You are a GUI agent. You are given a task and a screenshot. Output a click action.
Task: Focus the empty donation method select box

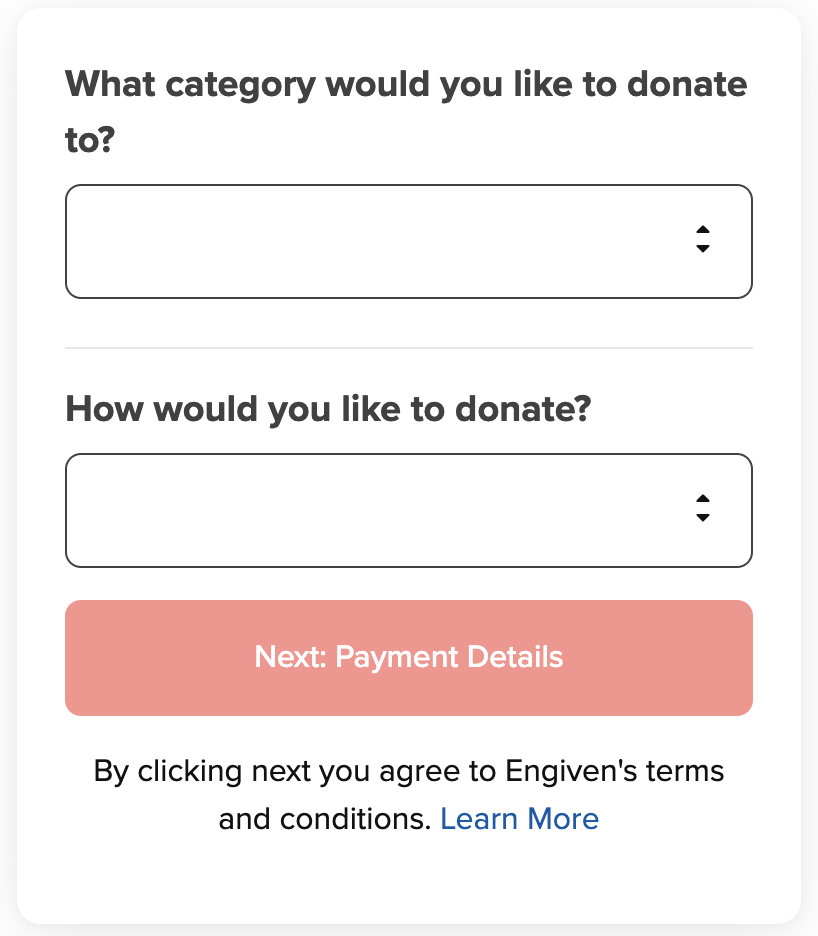(x=408, y=510)
